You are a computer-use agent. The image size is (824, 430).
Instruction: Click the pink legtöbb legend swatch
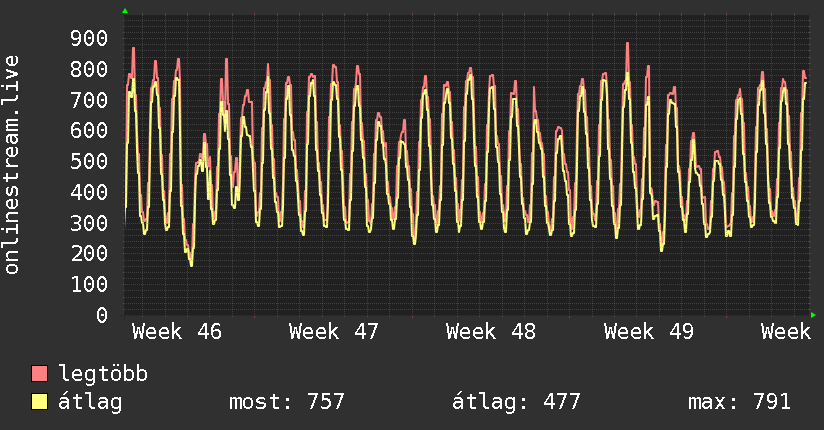pos(39,374)
